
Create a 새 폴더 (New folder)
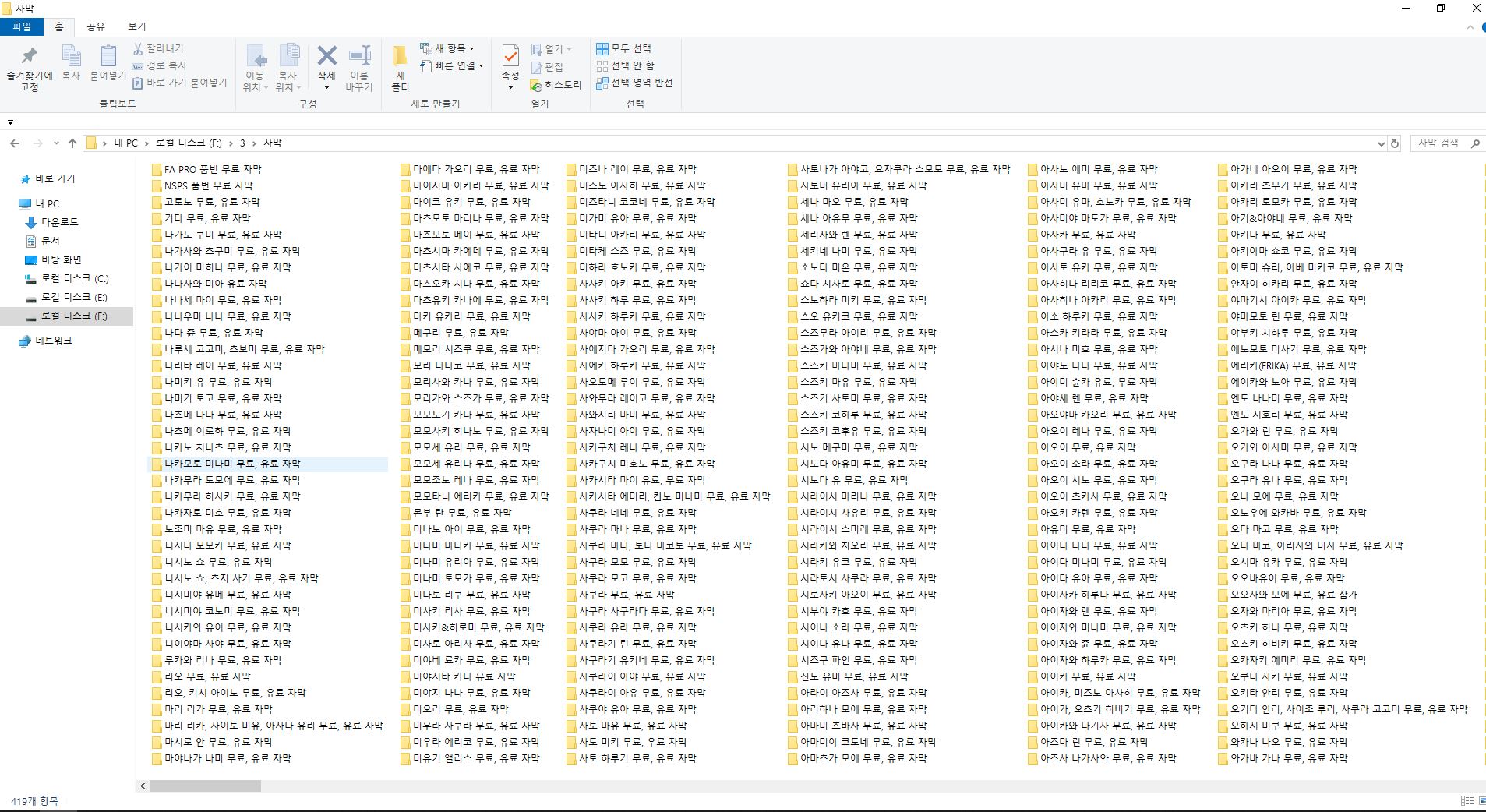coord(400,69)
